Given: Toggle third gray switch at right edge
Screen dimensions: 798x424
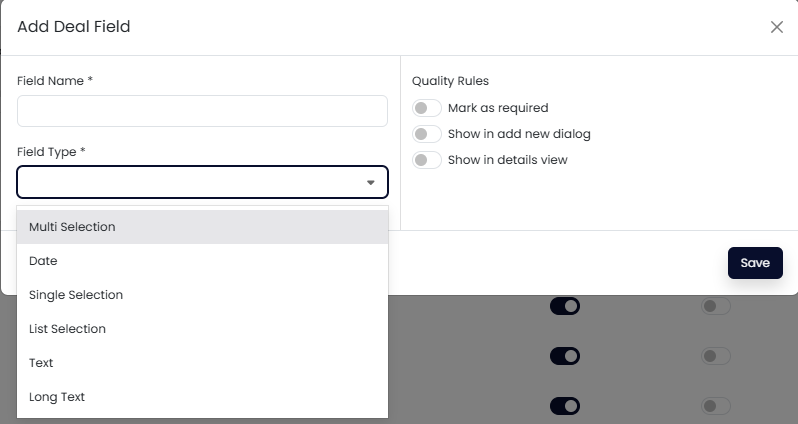Looking at the screenshot, I should 716,406.
